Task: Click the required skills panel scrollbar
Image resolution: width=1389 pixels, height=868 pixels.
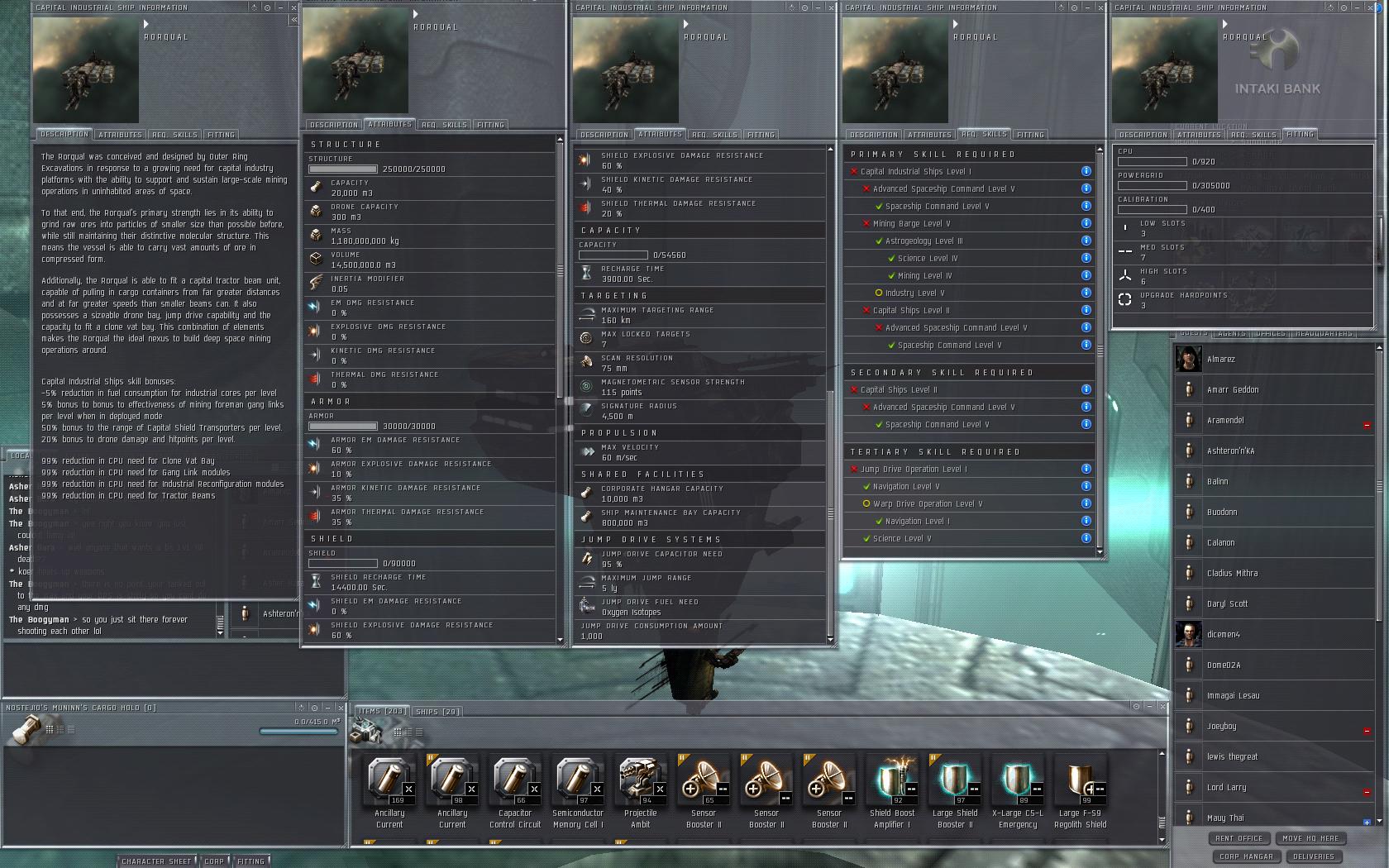Action: (1100, 351)
